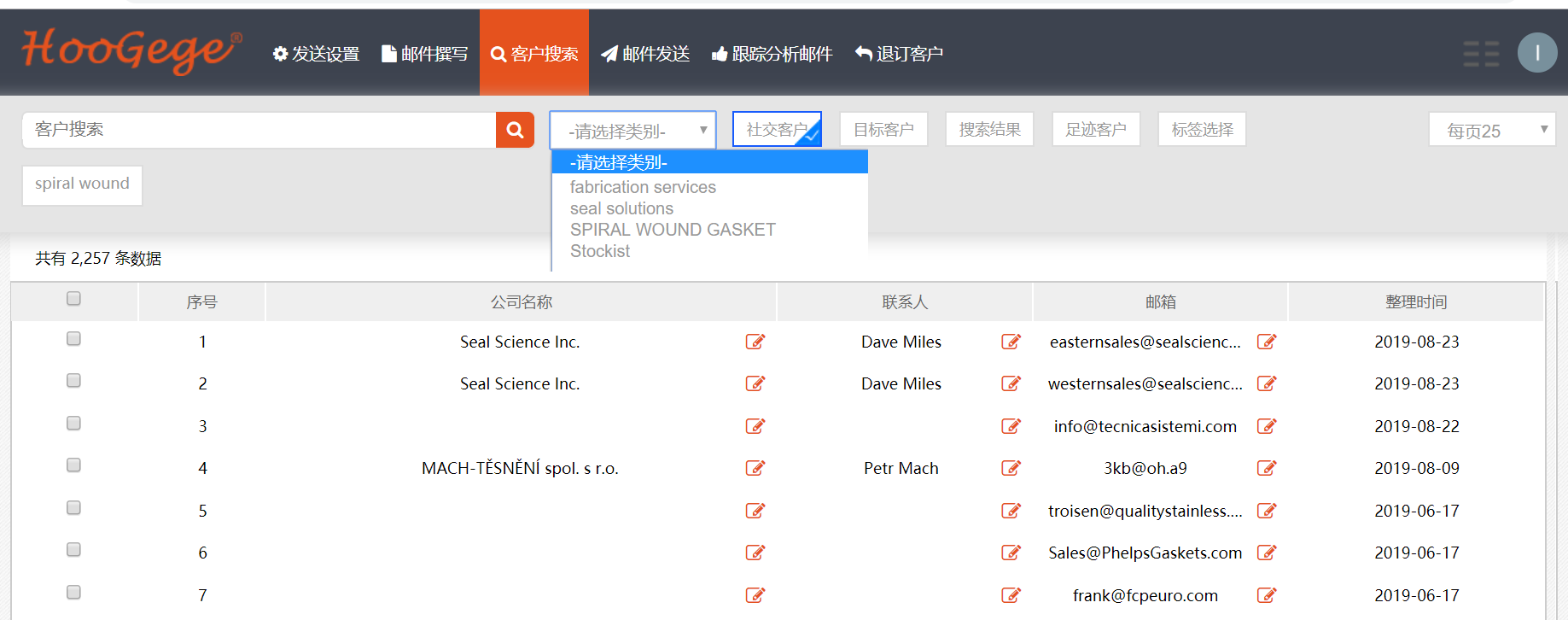Click the 邮箱 column header

pyautogui.click(x=1161, y=301)
